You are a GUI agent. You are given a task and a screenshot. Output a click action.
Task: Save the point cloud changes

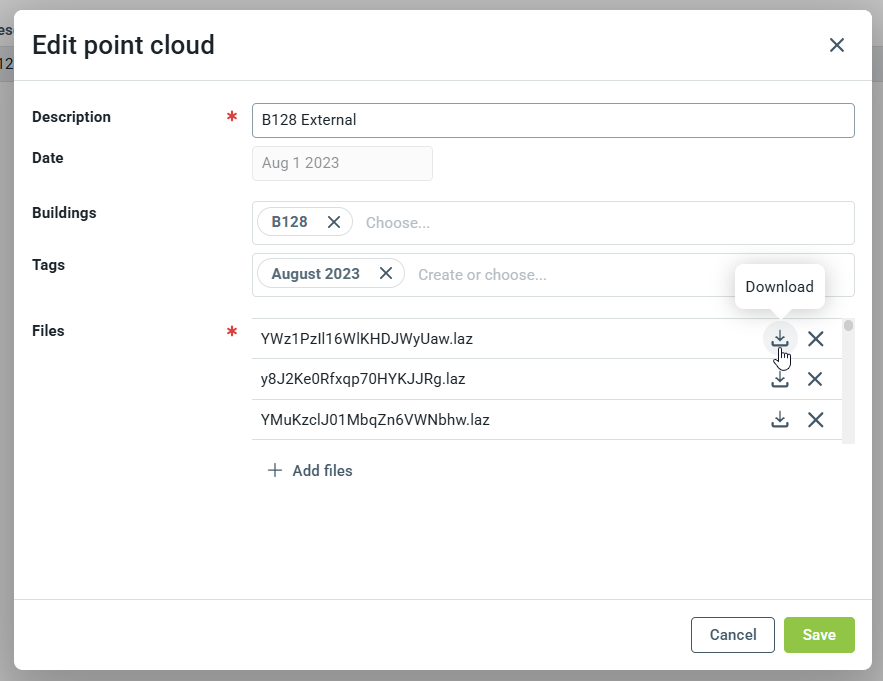[819, 635]
